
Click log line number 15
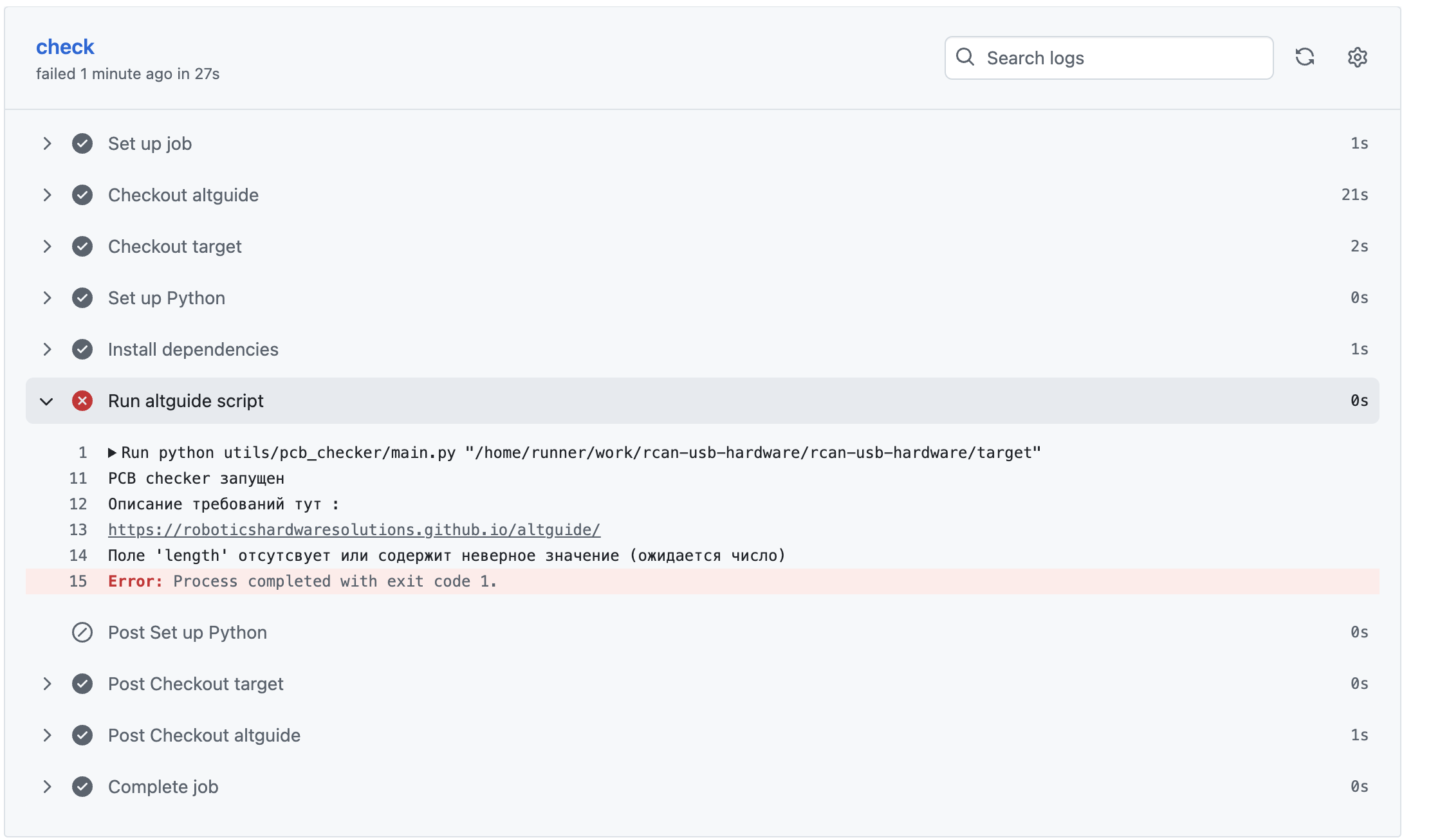78,581
